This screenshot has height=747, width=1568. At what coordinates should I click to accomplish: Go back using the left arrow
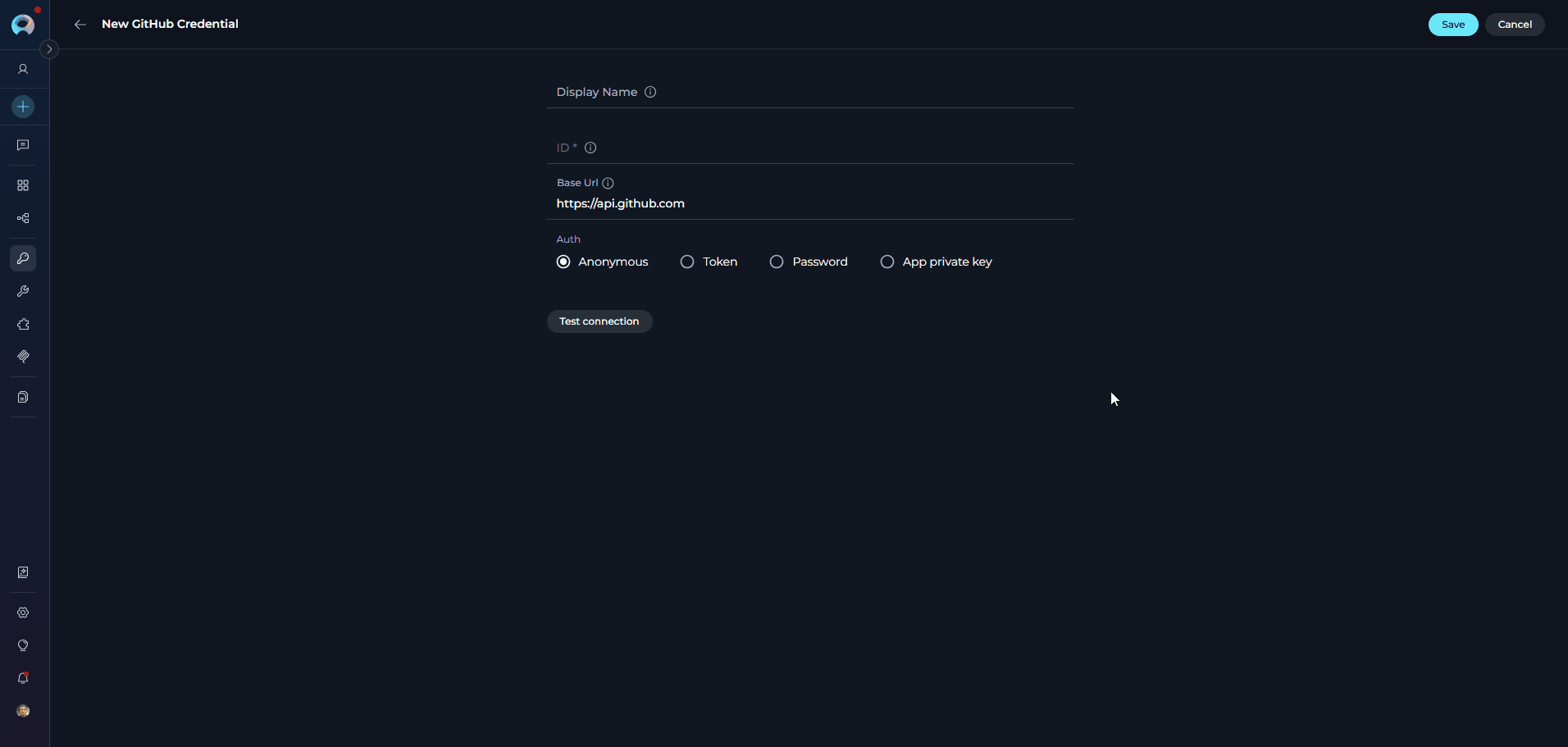(x=80, y=25)
